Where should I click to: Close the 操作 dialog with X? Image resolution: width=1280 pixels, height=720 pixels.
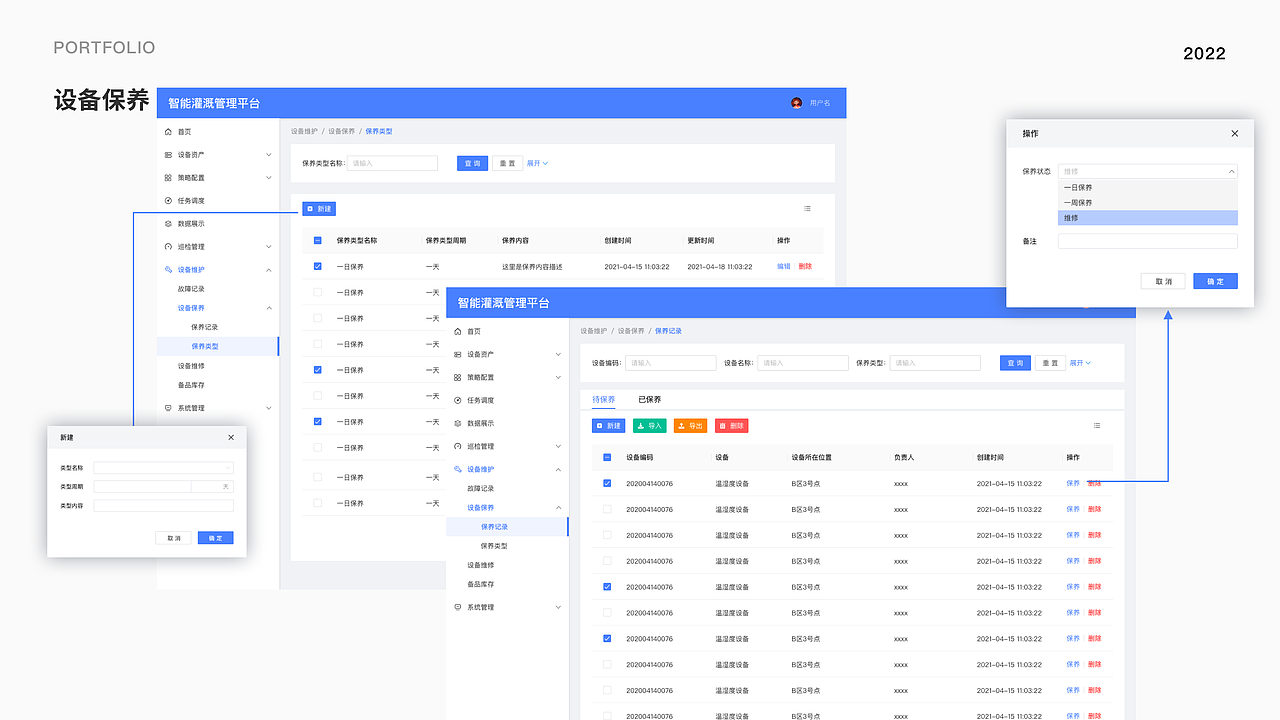pos(1235,133)
